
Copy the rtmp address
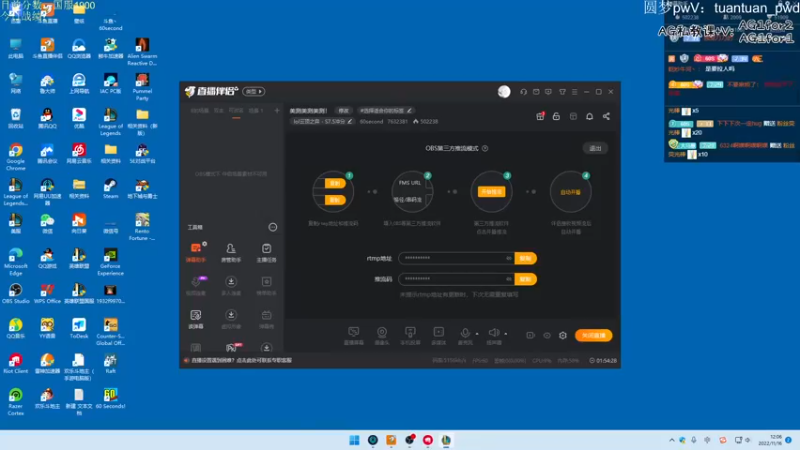click(x=526, y=258)
